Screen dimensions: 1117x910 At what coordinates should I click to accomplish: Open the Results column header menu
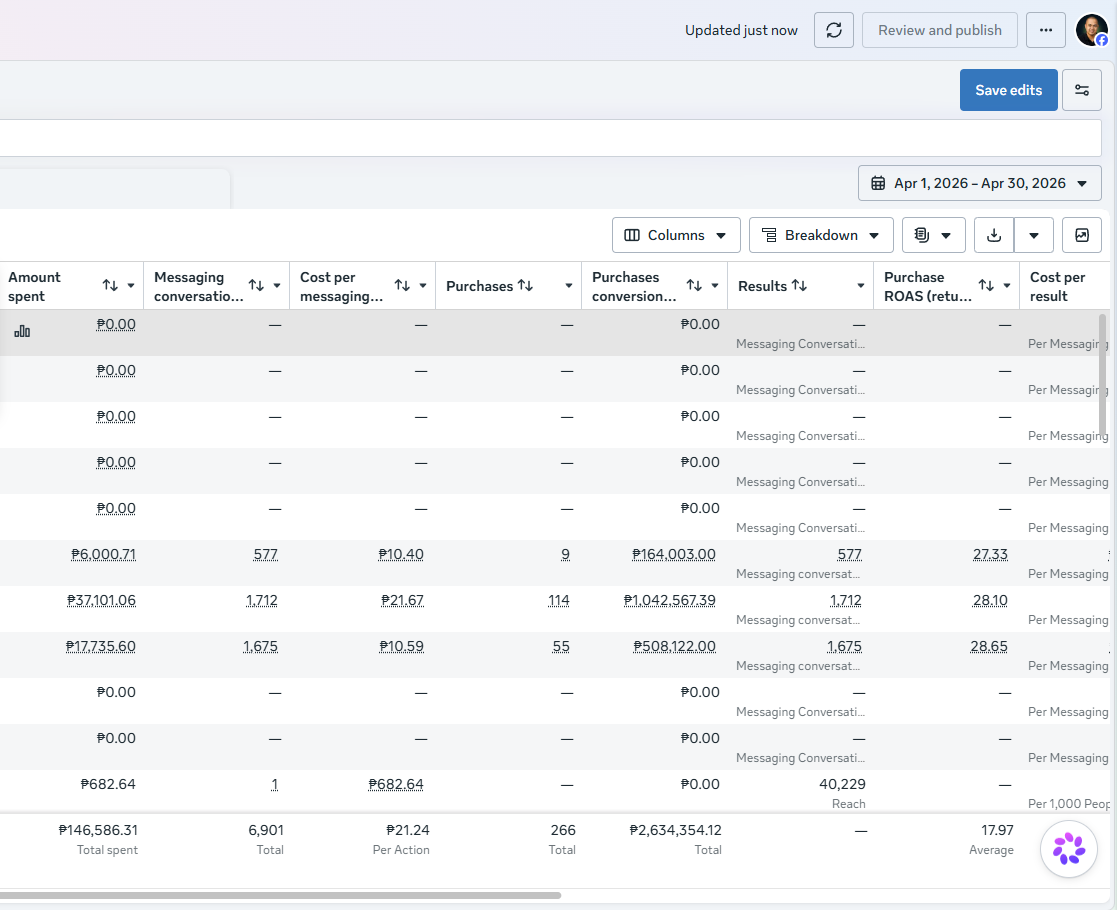click(x=861, y=286)
